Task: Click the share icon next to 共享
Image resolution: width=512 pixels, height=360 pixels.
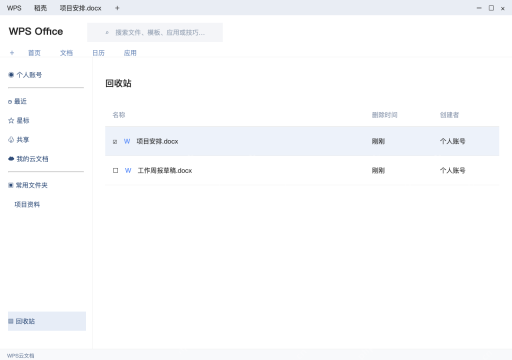Action: point(11,140)
